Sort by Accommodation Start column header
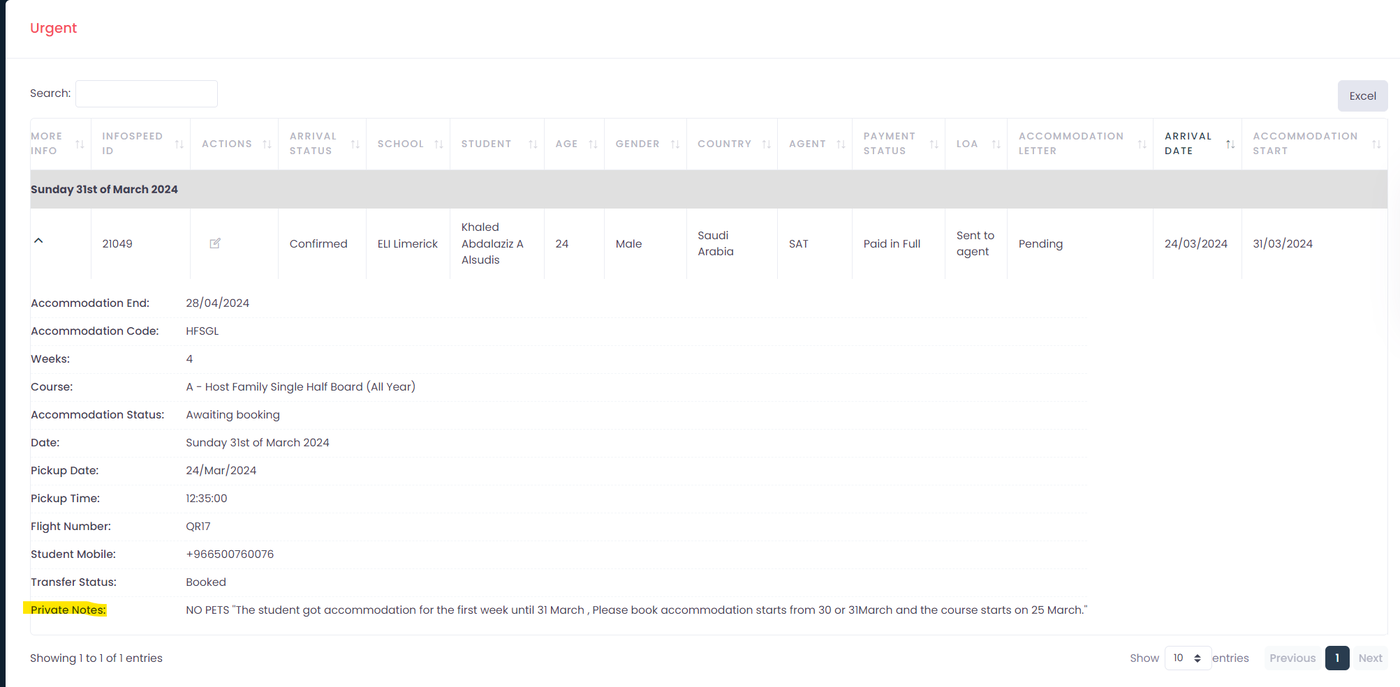Viewport: 1400px width, 687px height. coord(1305,144)
